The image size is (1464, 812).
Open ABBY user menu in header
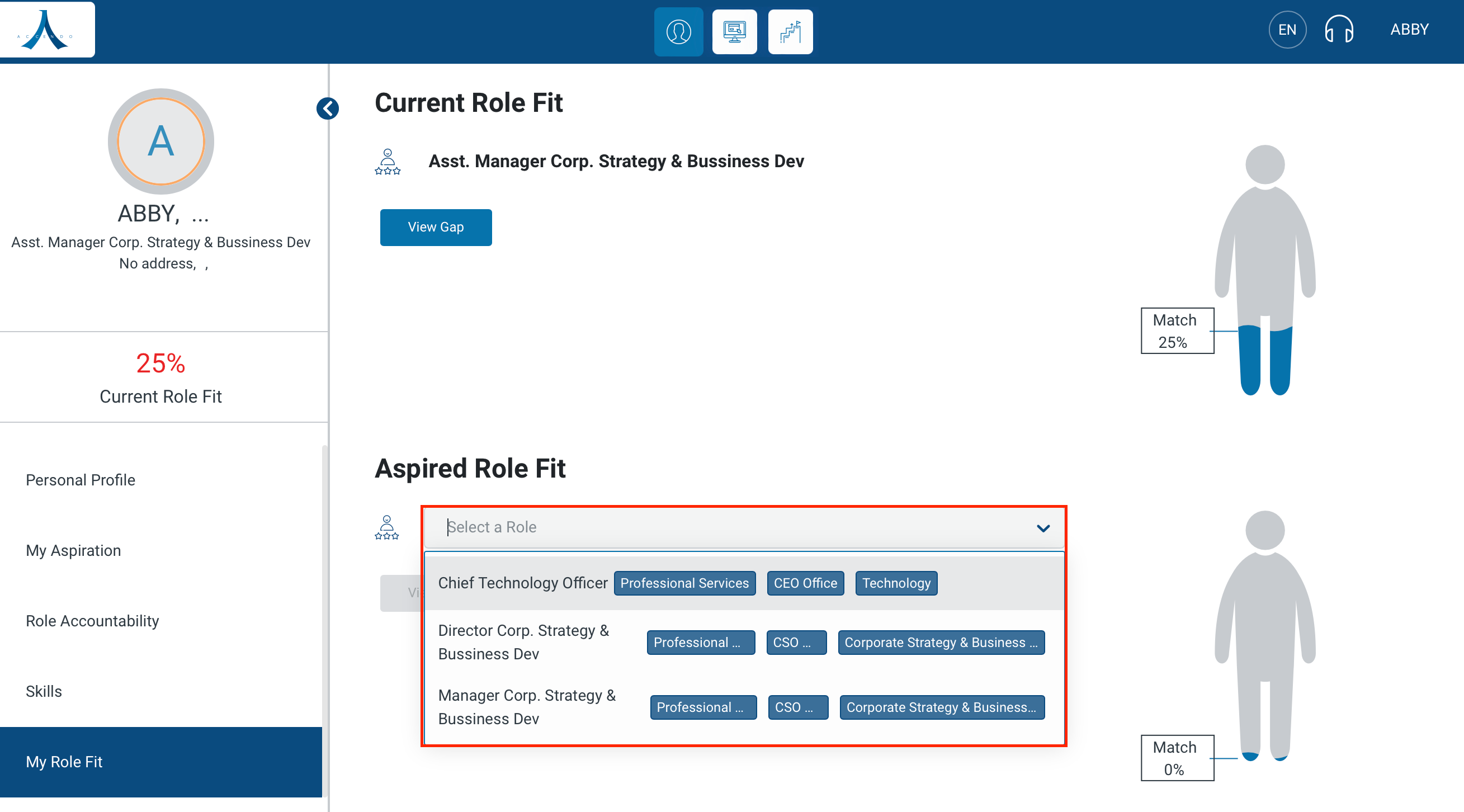(x=1409, y=30)
